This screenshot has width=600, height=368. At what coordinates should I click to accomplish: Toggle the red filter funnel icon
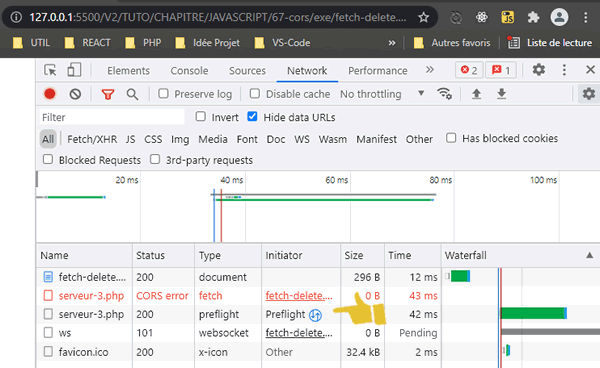pos(108,94)
